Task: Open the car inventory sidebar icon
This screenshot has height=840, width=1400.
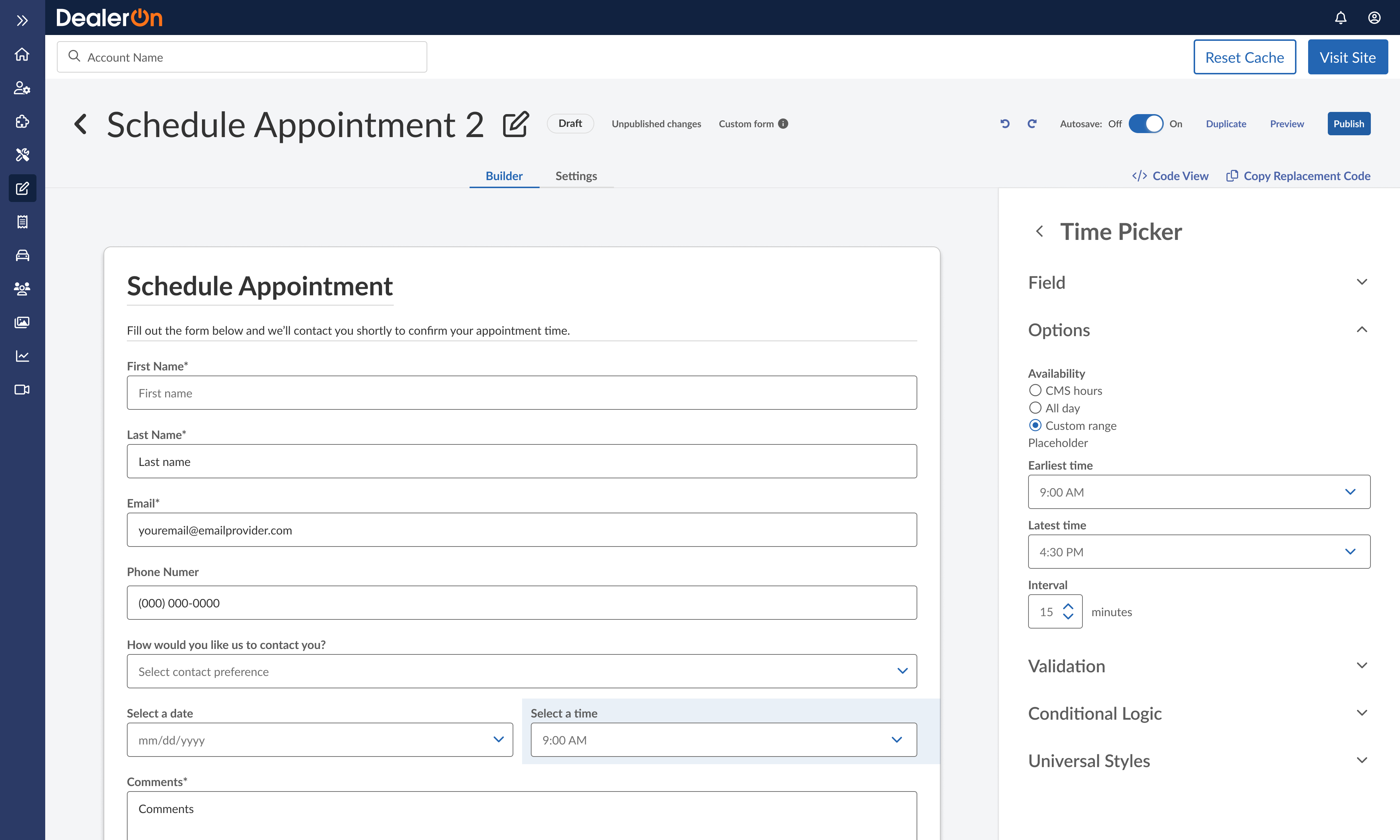Action: tap(22, 255)
